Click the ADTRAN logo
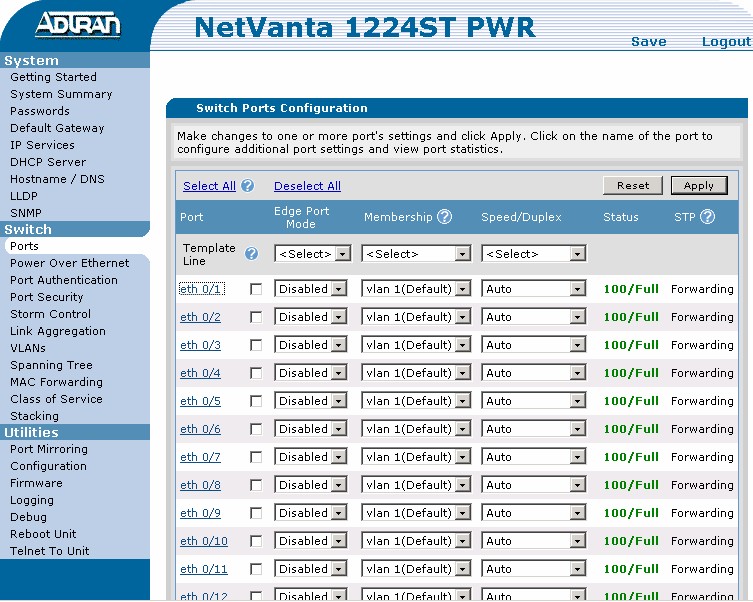The image size is (753, 602). click(78, 24)
